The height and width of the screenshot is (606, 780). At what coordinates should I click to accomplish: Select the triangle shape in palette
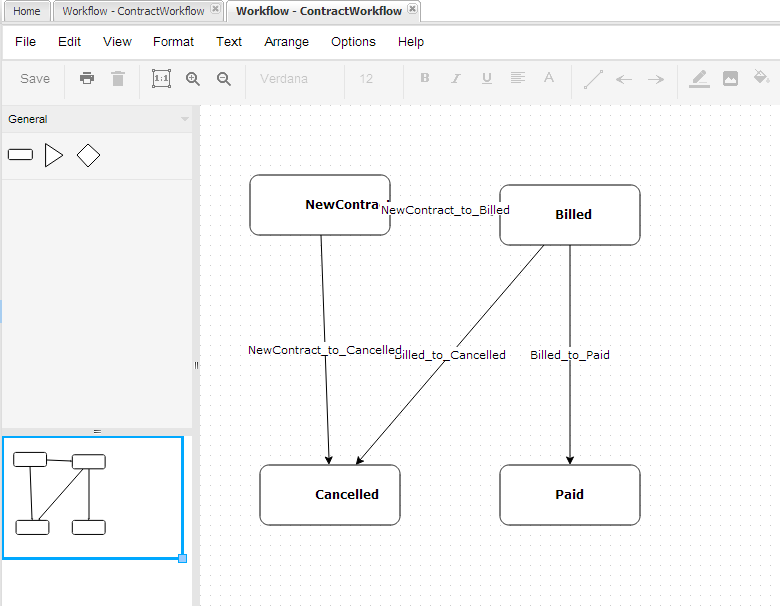tap(54, 155)
